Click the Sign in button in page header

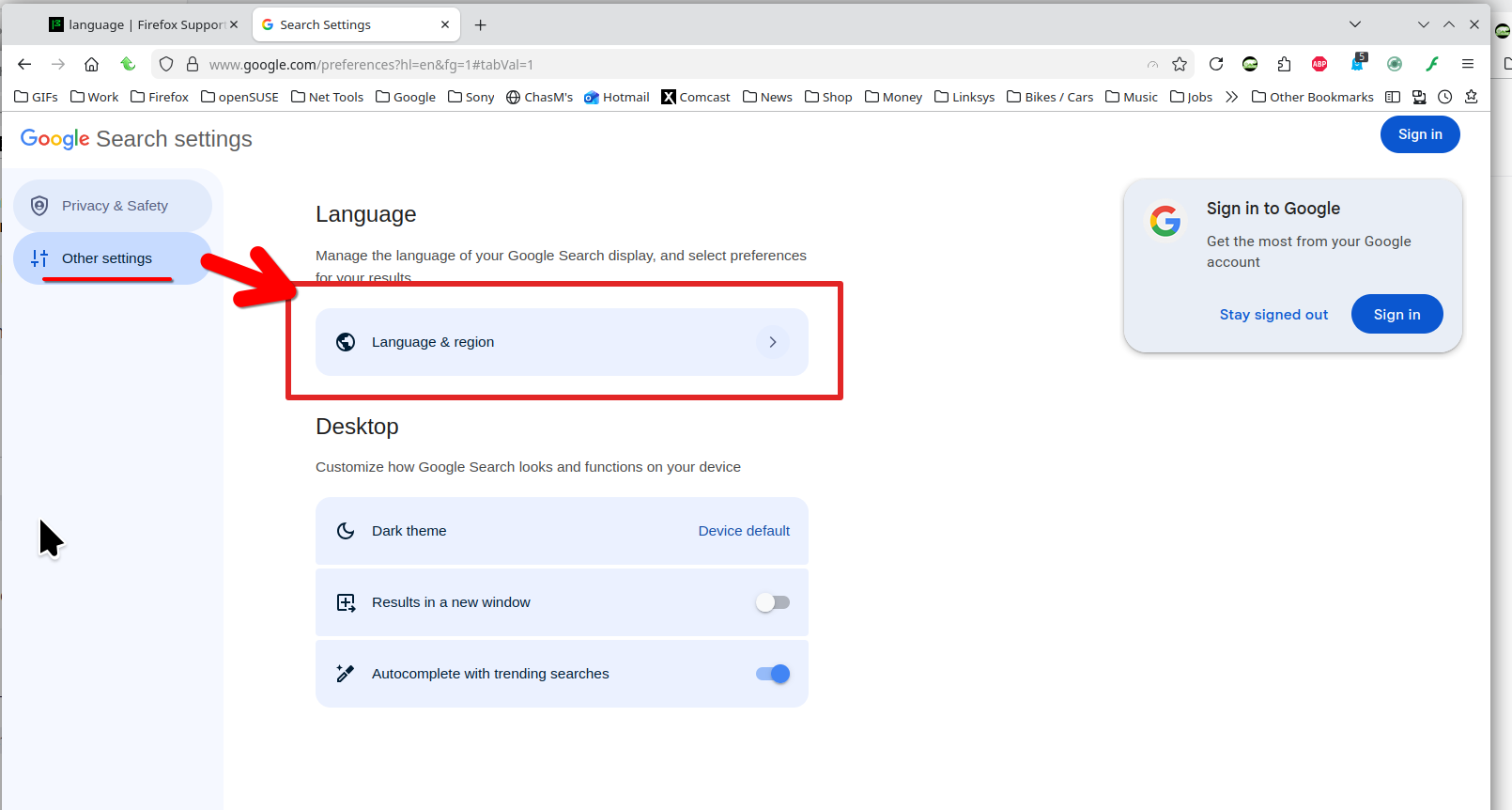(x=1420, y=134)
